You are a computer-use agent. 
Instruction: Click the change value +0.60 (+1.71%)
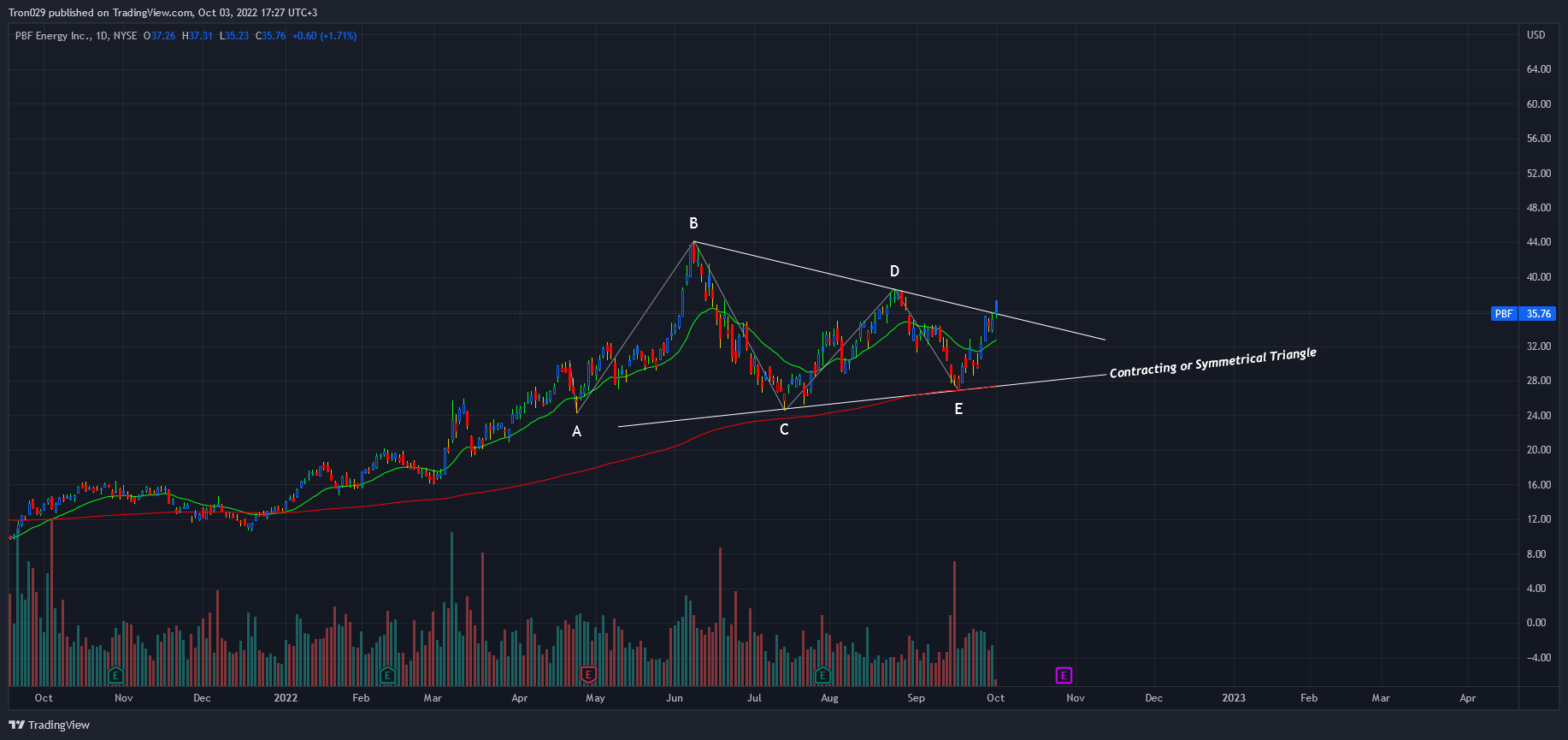(x=324, y=36)
